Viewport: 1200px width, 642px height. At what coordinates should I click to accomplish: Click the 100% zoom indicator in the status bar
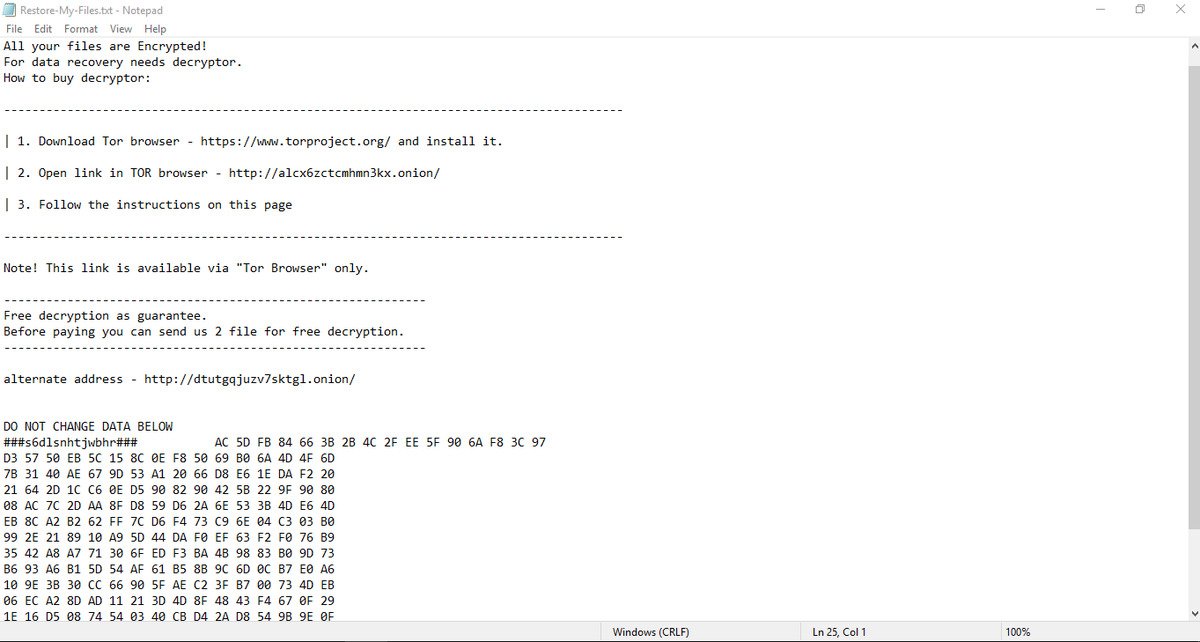click(1018, 632)
